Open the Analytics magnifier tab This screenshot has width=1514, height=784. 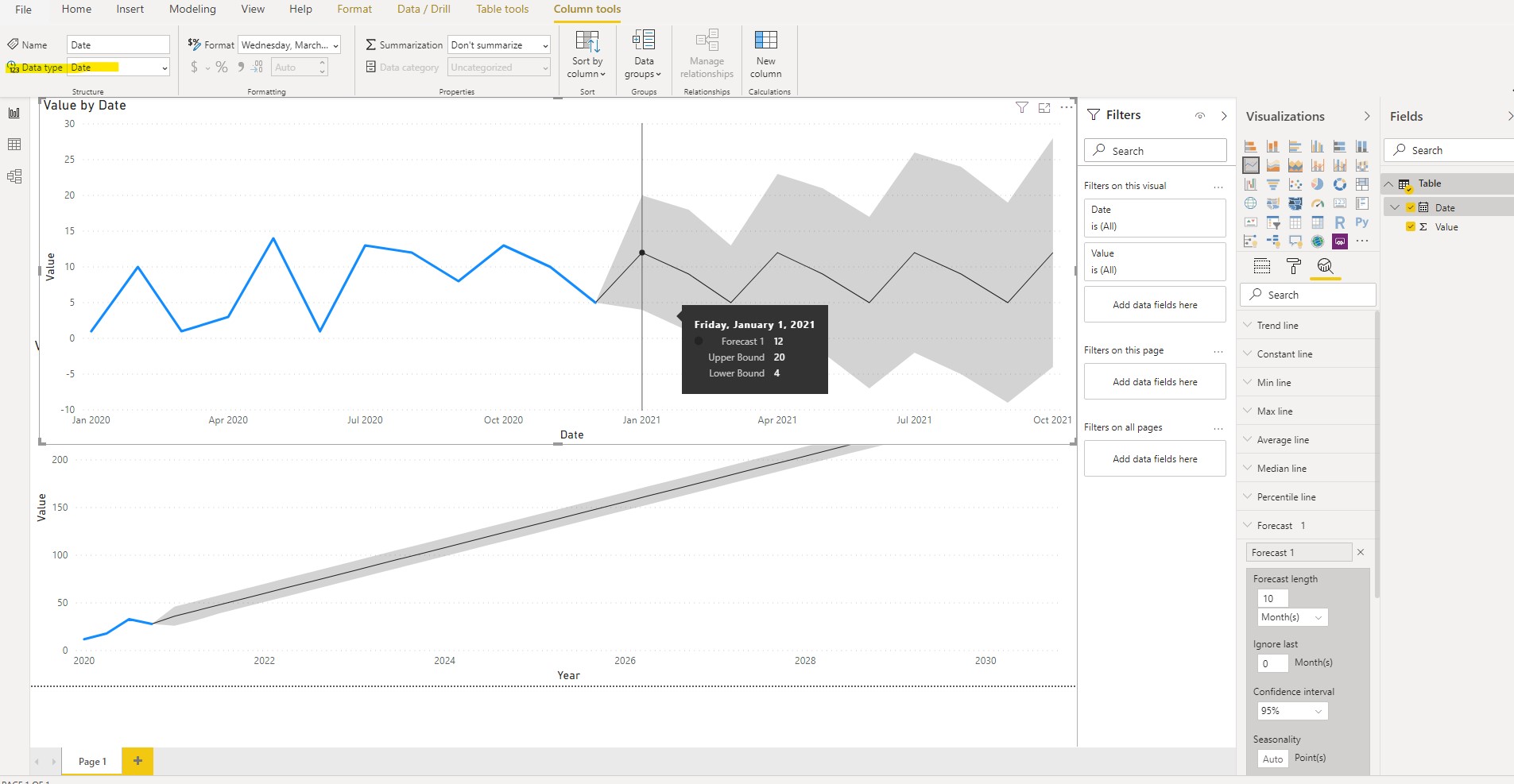point(1325,266)
